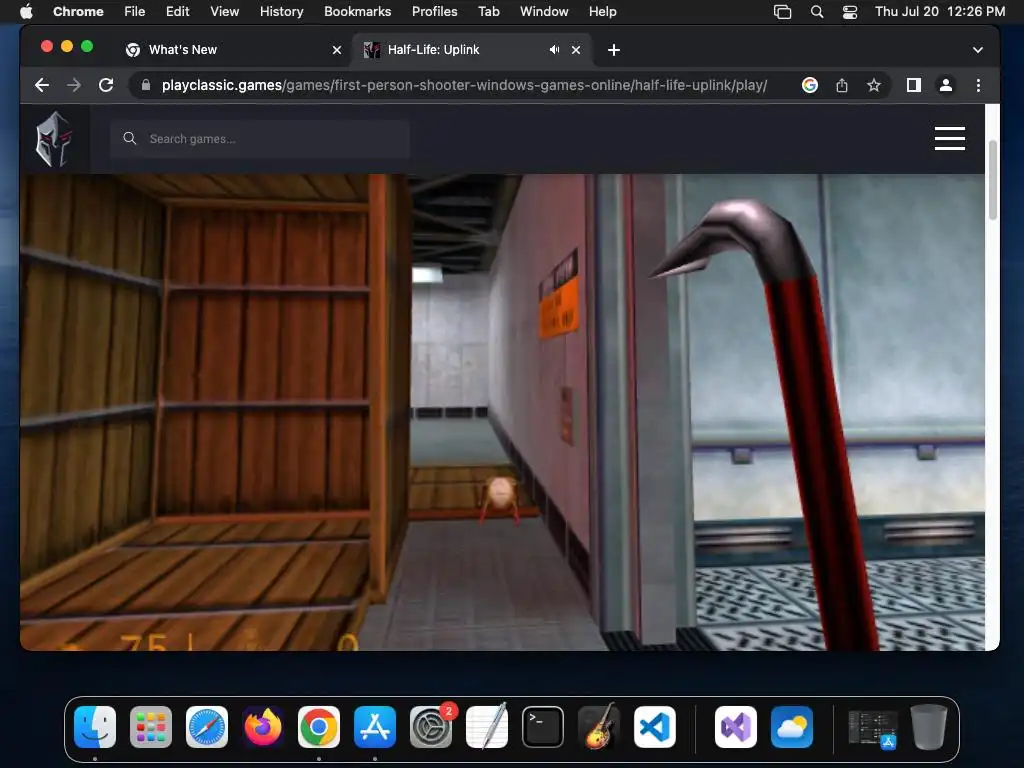This screenshot has height=768, width=1024.
Task: Open the Apple menu
Action: pos(26,11)
